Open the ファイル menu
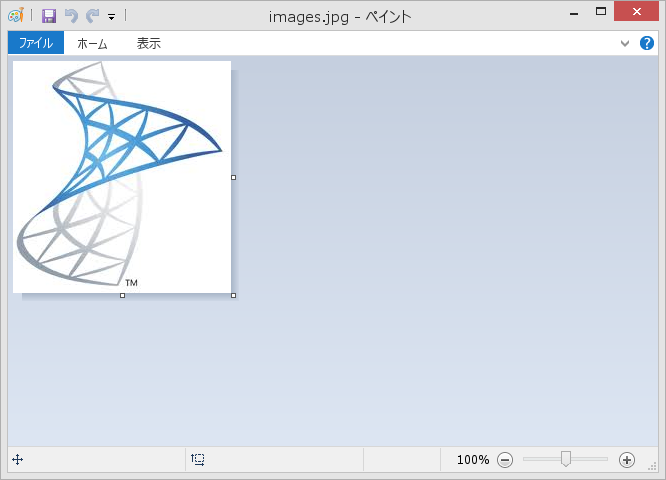The width and height of the screenshot is (666, 480). tap(36, 42)
